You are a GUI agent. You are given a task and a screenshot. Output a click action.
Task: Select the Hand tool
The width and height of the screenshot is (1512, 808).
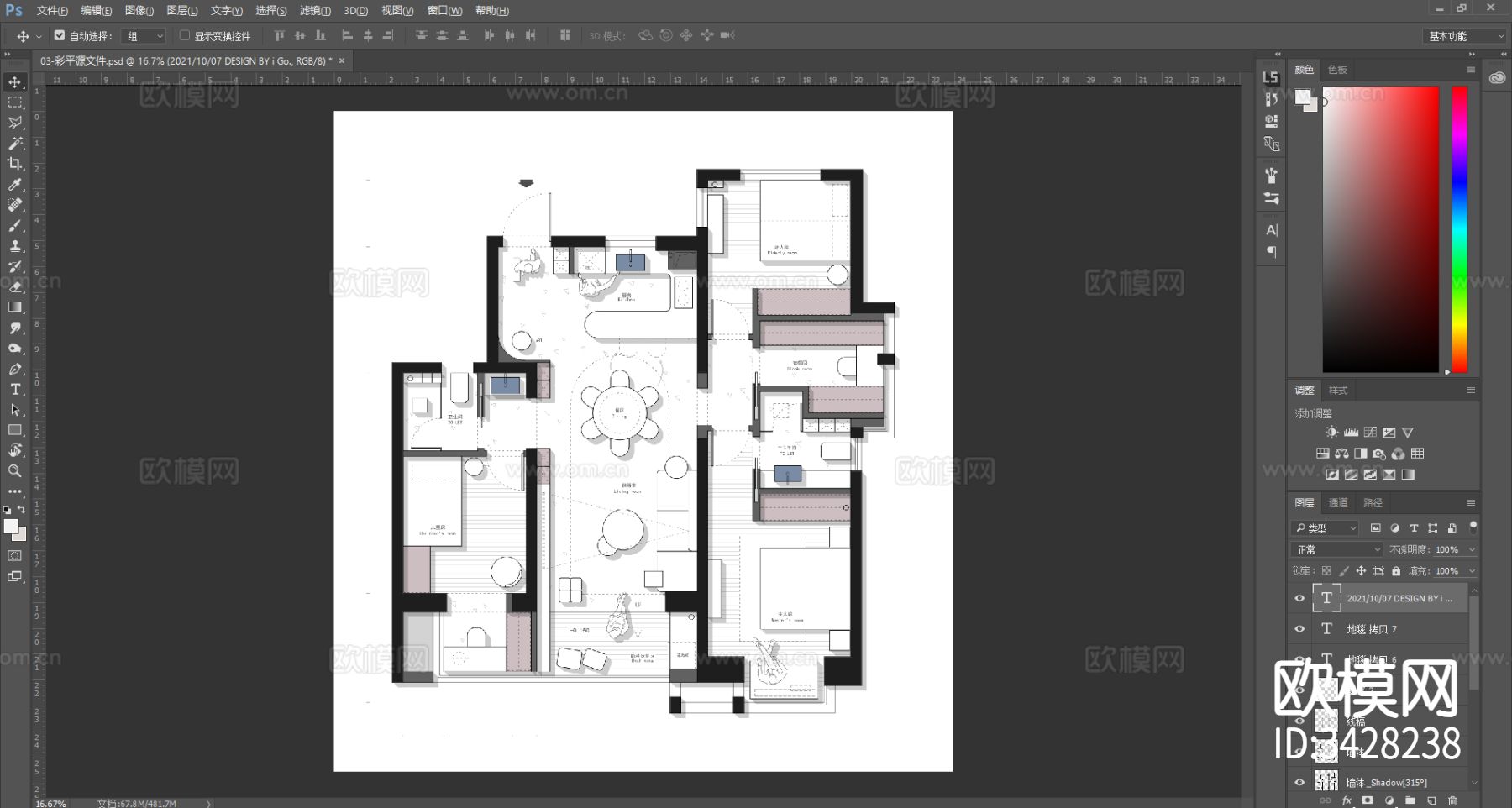pos(15,451)
